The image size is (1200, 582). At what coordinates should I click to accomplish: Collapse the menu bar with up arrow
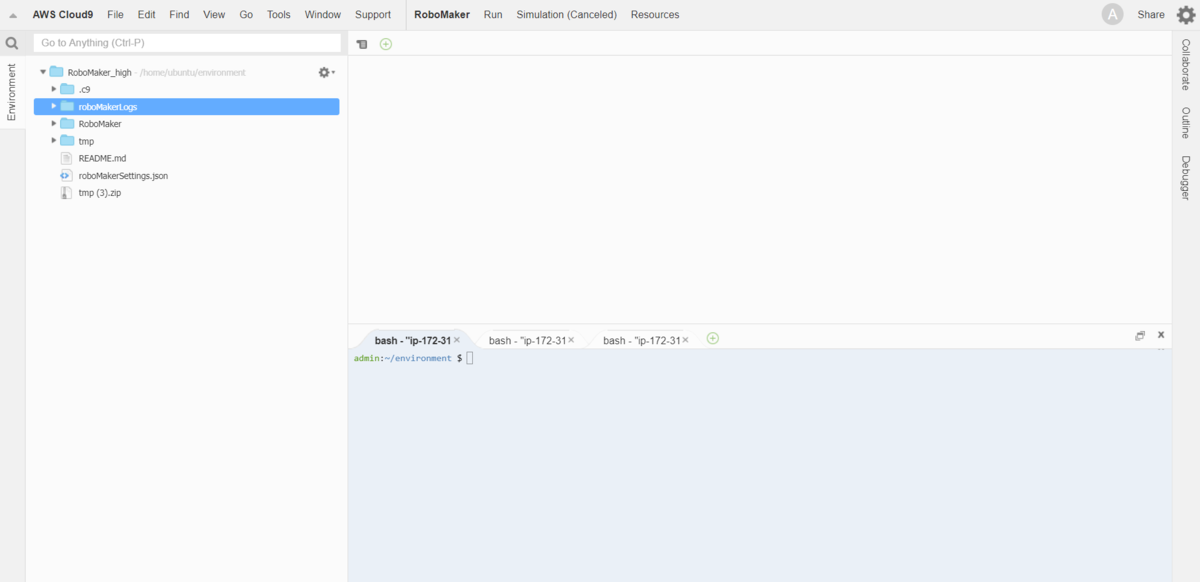coord(13,15)
